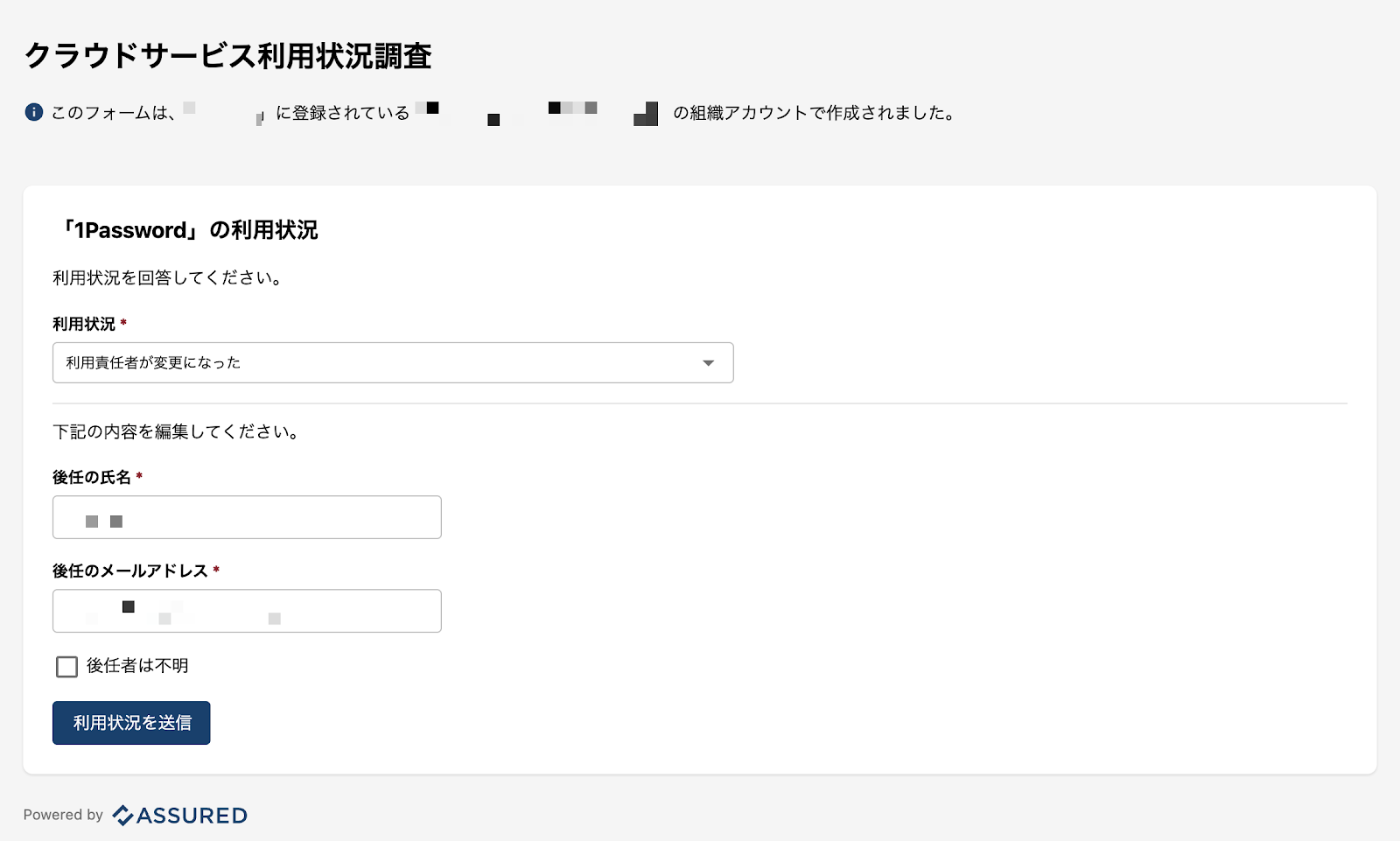1400x841 pixels.
Task: Focus the 後任のメールアドレス input field
Action: (x=247, y=611)
